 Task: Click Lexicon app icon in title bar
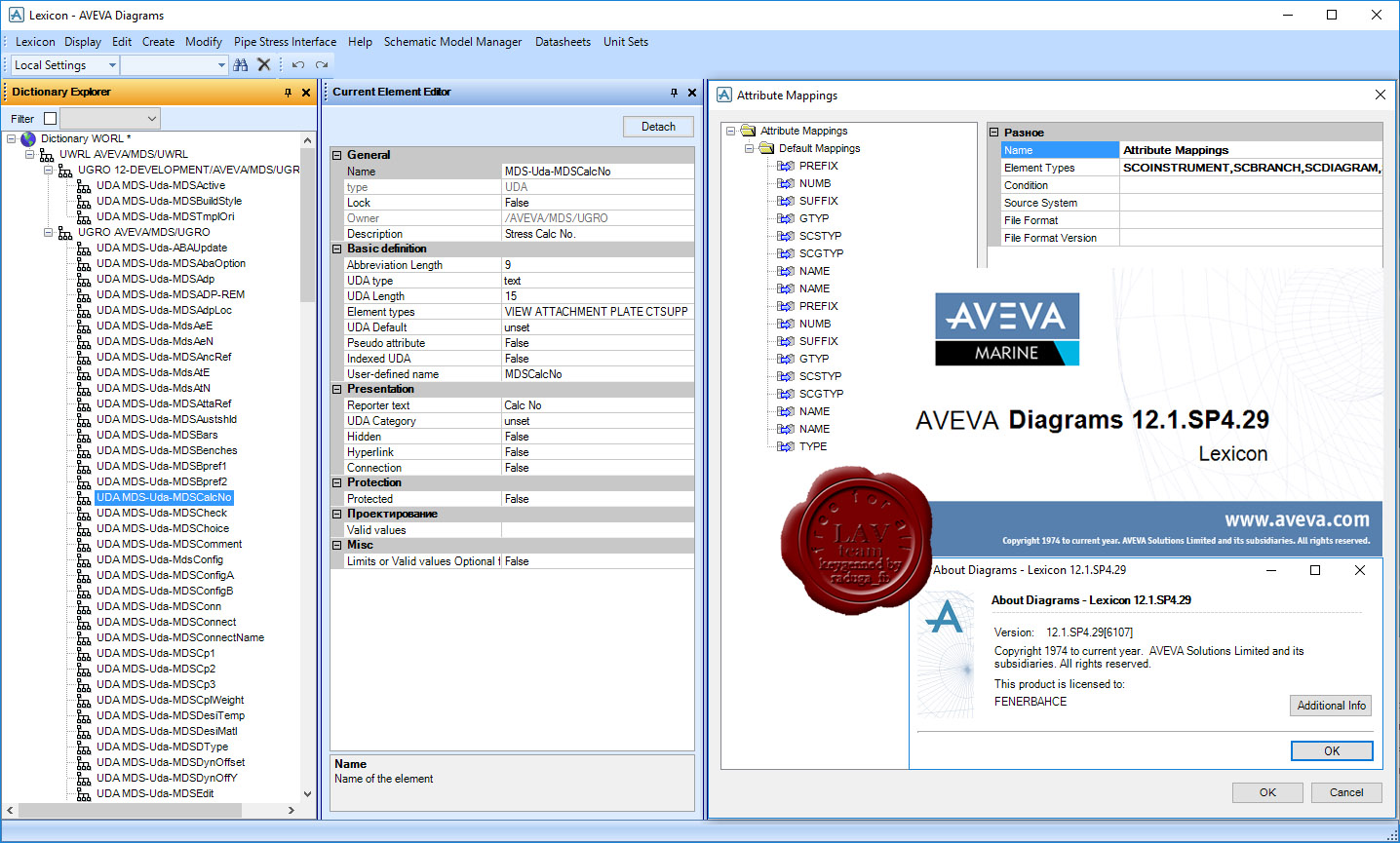(x=16, y=15)
